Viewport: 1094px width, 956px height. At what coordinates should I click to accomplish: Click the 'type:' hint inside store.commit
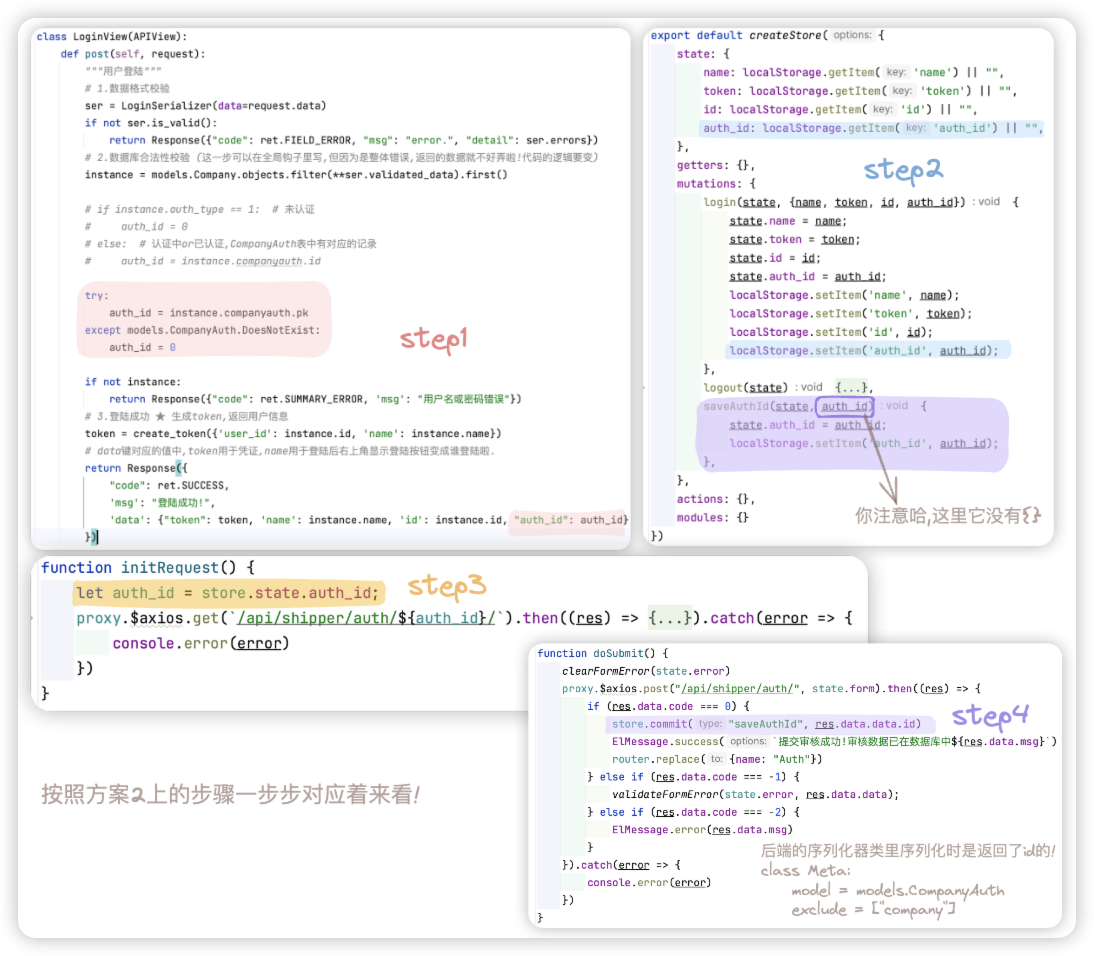click(x=709, y=724)
